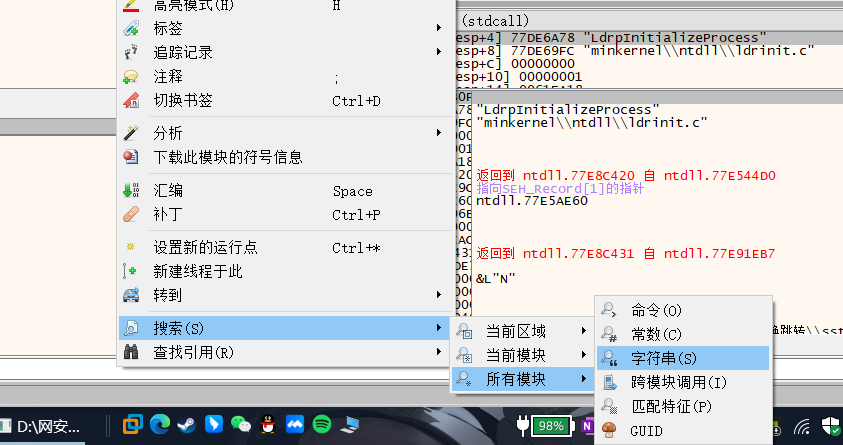This screenshot has height=445, width=843.
Task: Select 补丁 menu entry
Action: point(285,214)
